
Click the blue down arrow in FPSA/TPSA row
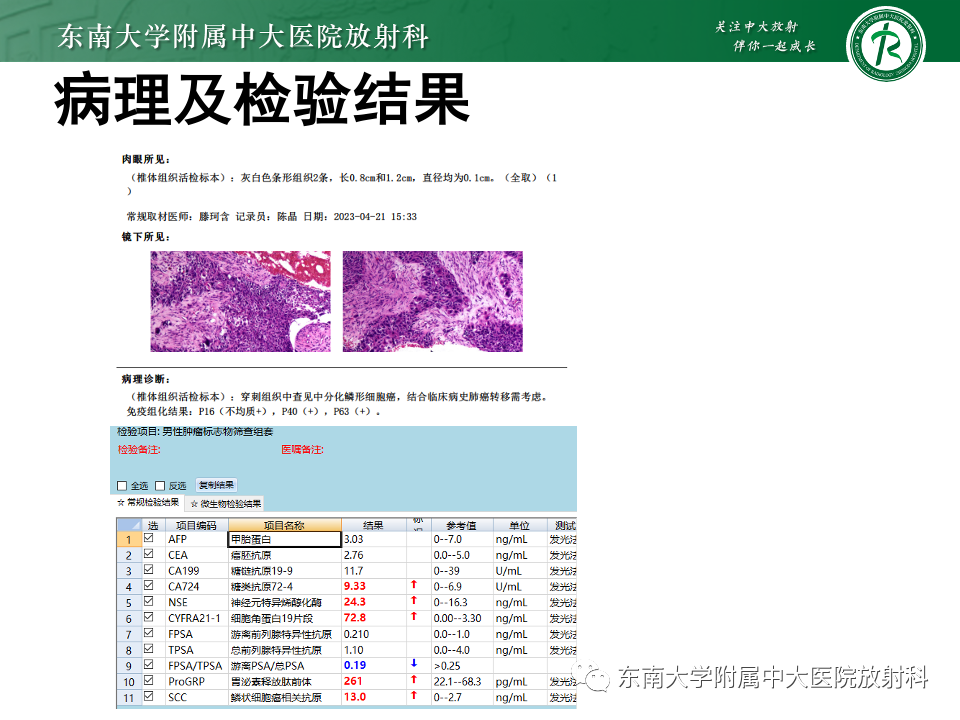[414, 663]
